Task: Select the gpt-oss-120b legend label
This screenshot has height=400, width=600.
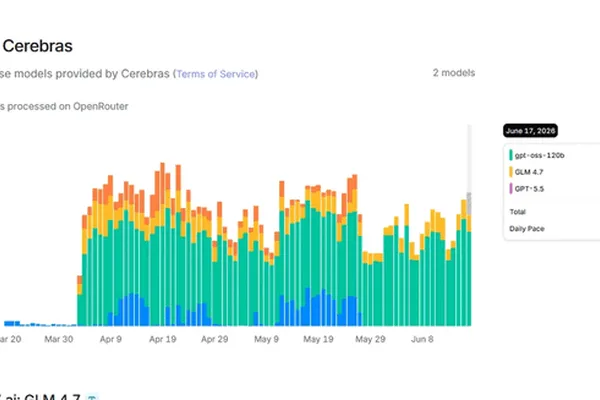Action: pyautogui.click(x=540, y=155)
